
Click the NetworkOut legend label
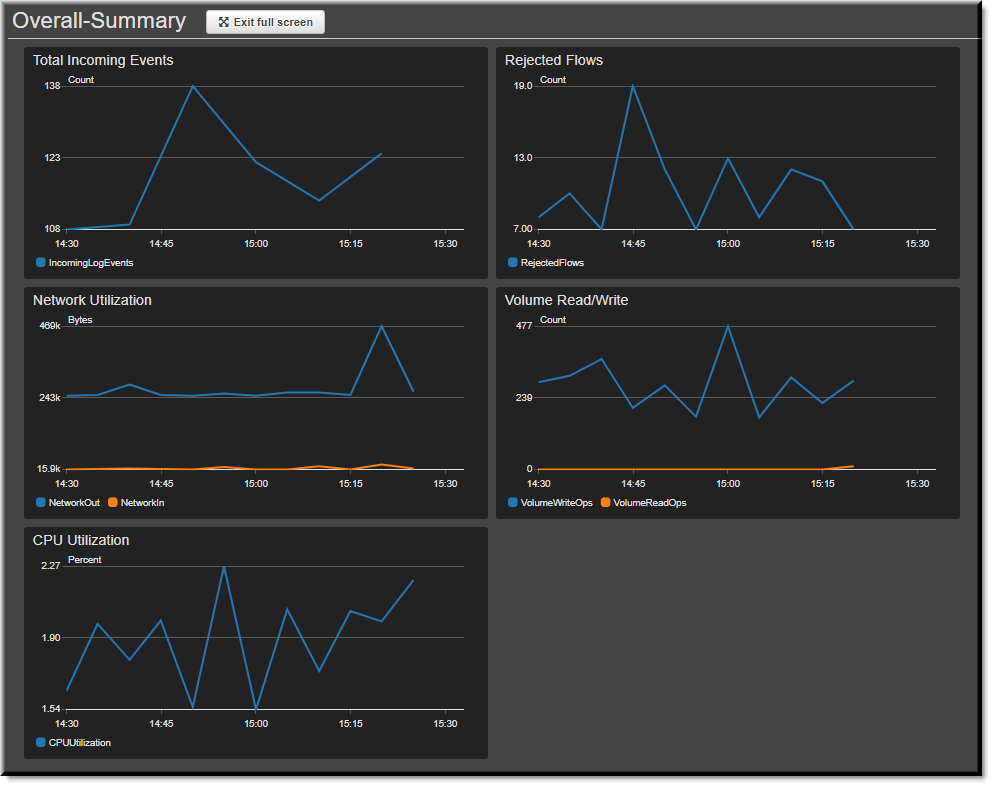75,503
